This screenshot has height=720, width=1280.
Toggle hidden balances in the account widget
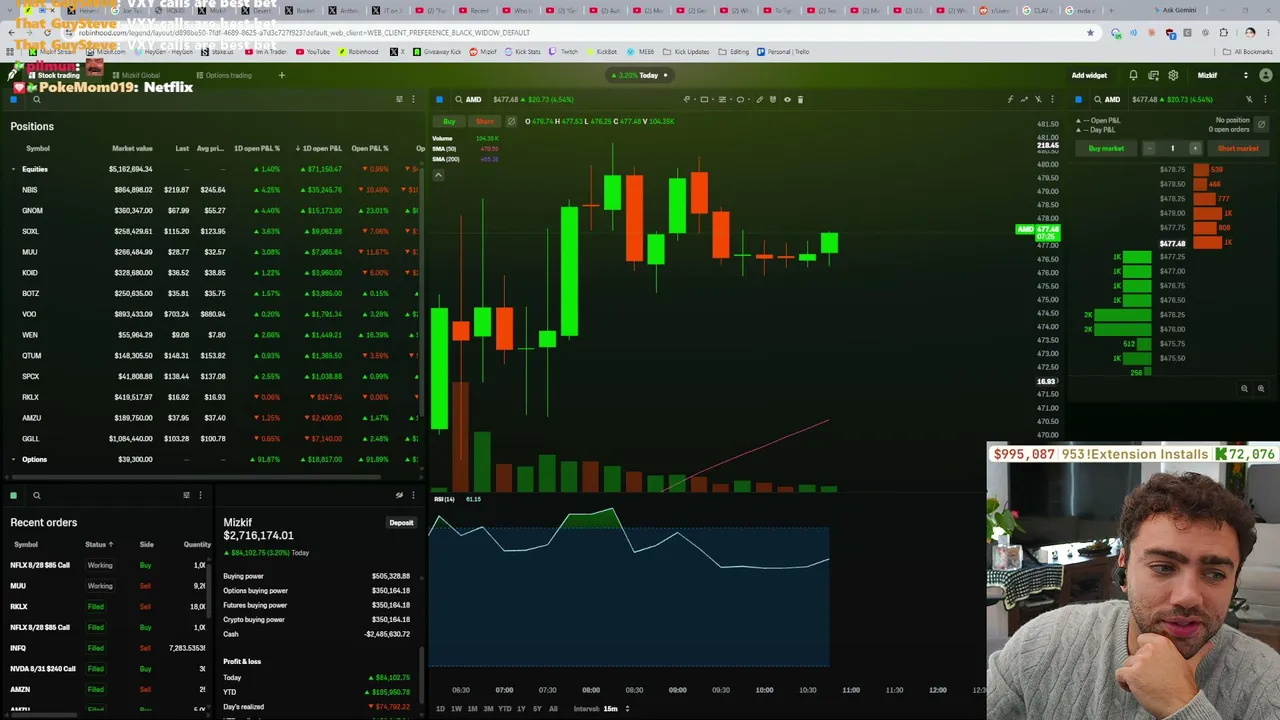(x=399, y=495)
